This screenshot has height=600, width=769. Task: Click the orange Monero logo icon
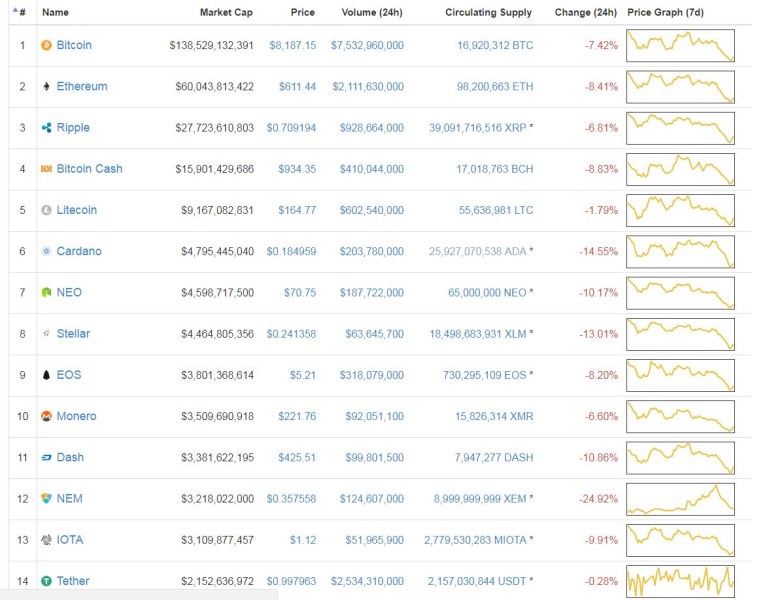(x=46, y=416)
